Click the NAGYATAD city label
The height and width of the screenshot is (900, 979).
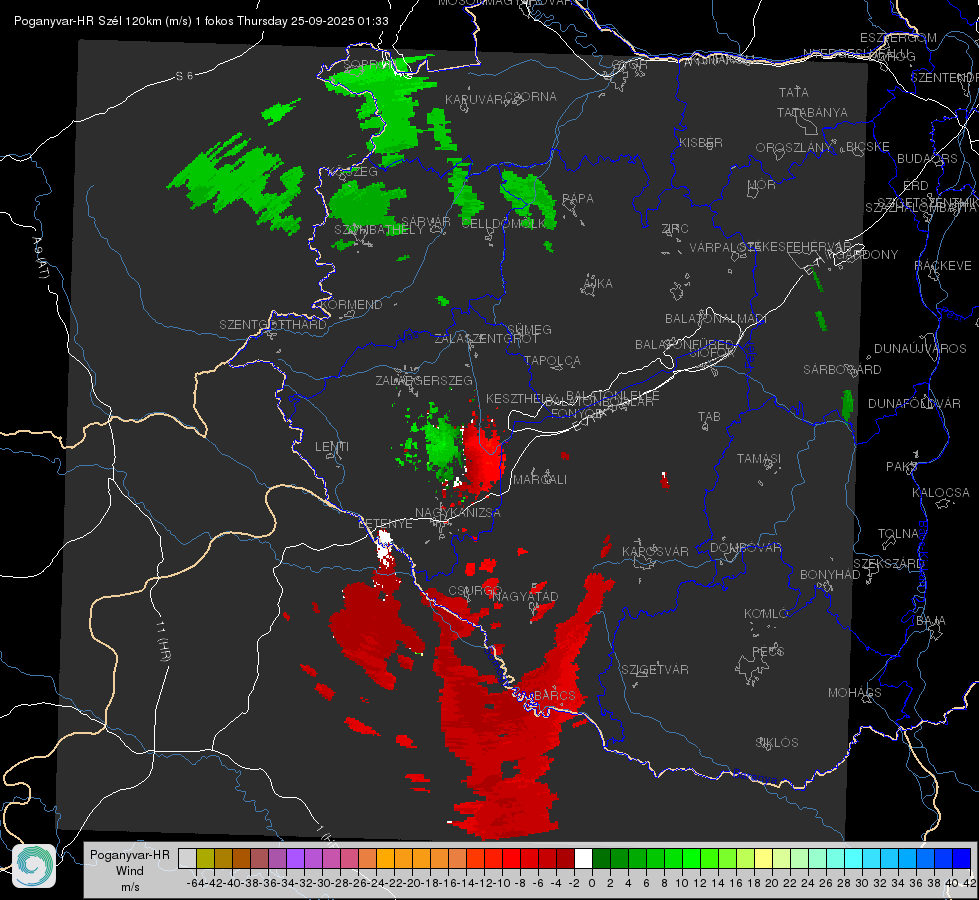[525, 596]
